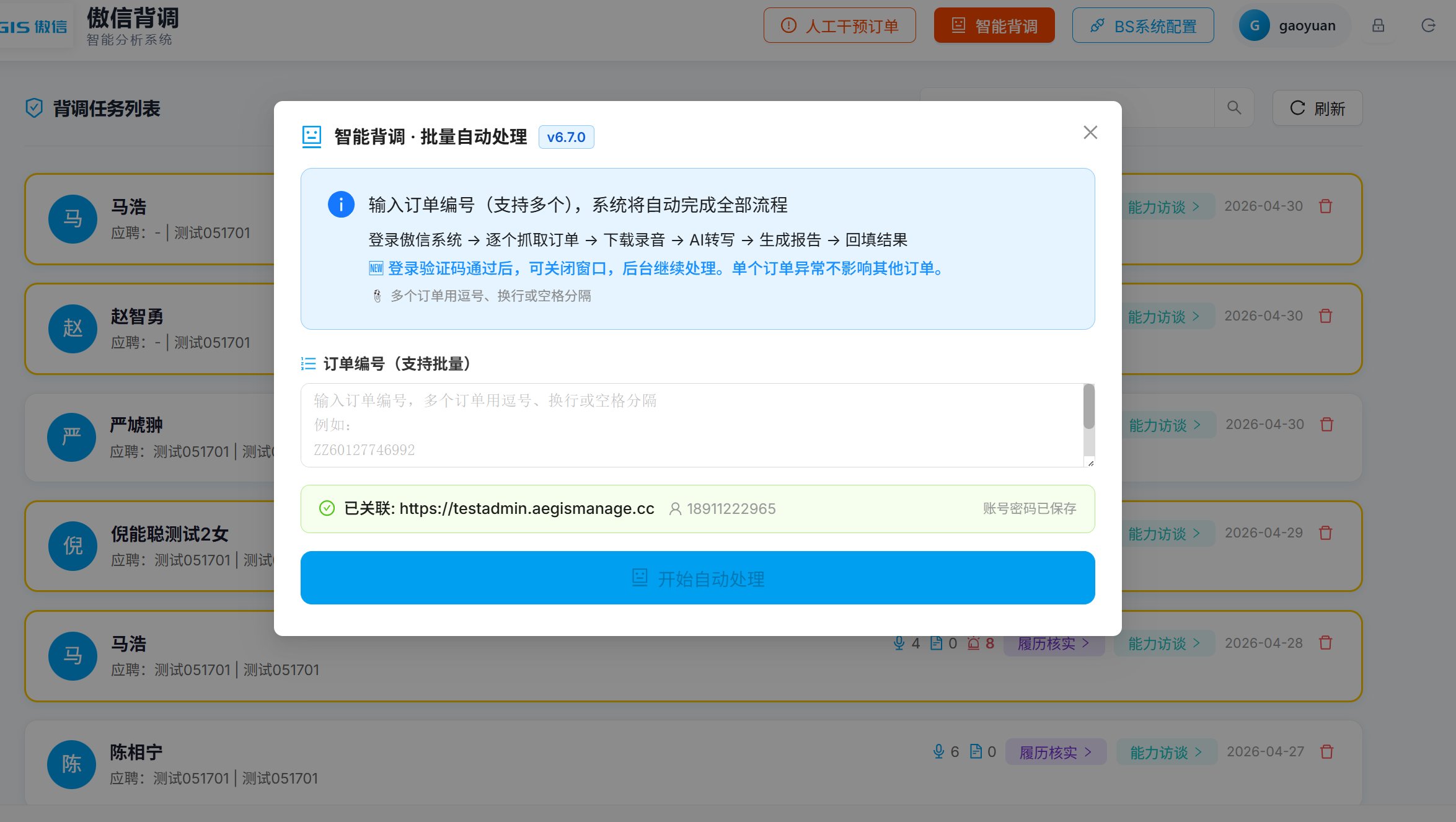Click the document icon in 马浩 2026-04-28 row
1456x822 pixels.
pos(936,643)
